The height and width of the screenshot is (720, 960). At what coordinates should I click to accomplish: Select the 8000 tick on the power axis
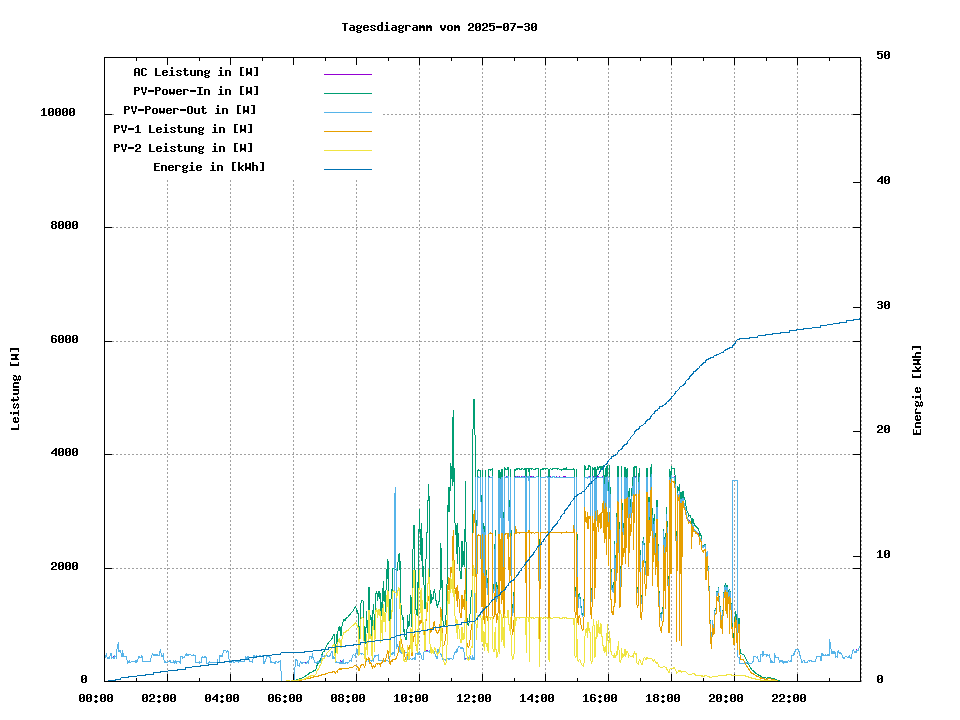pos(64,226)
